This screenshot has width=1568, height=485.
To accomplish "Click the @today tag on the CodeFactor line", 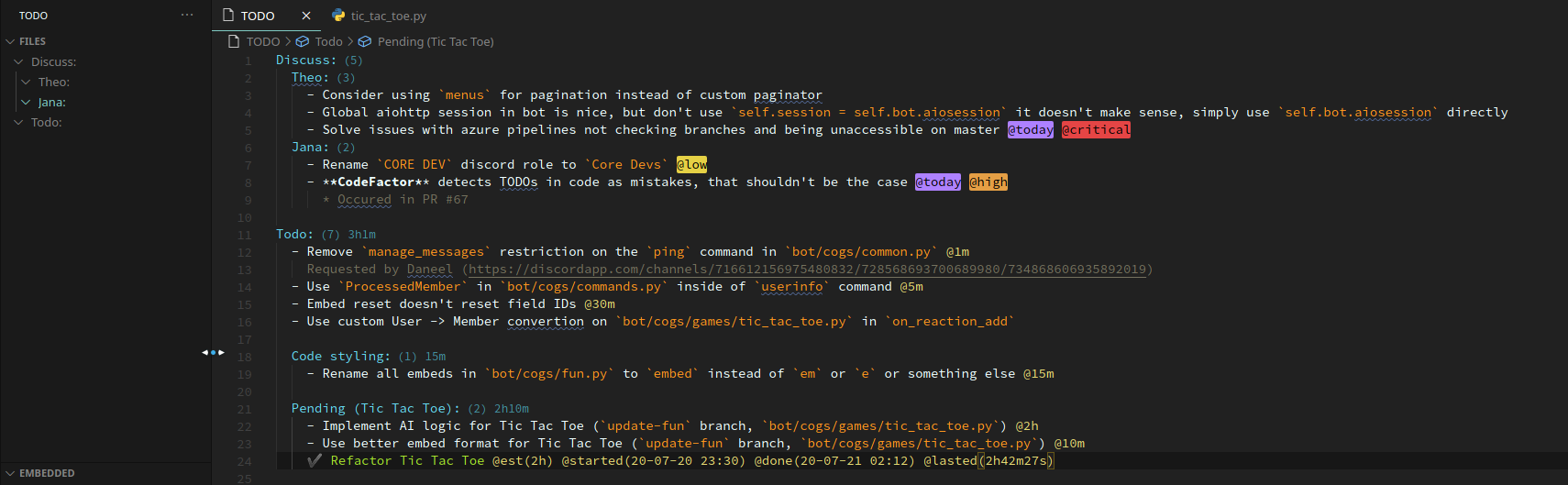I will tap(938, 182).
